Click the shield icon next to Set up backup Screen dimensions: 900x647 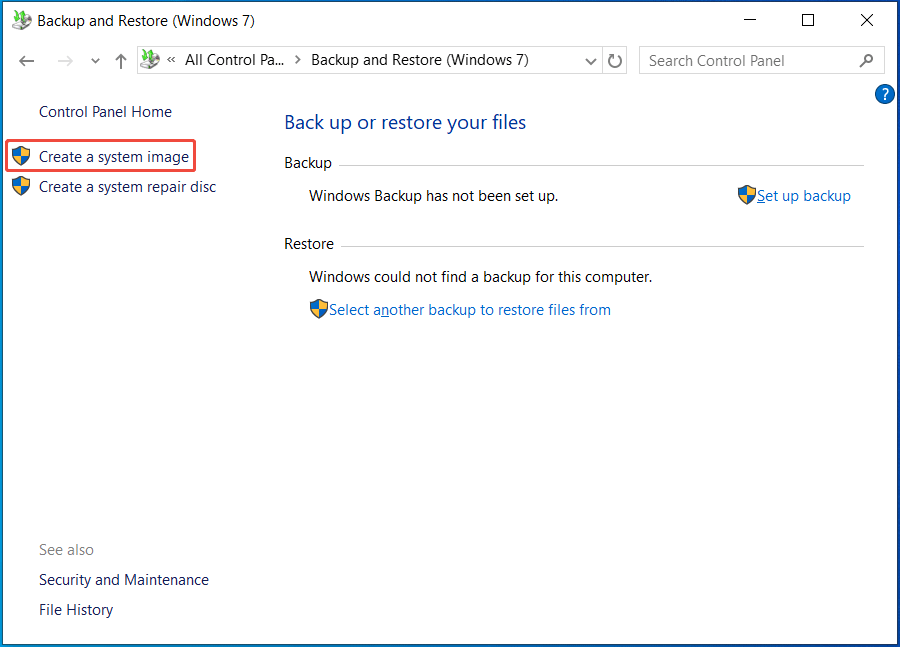pos(746,195)
